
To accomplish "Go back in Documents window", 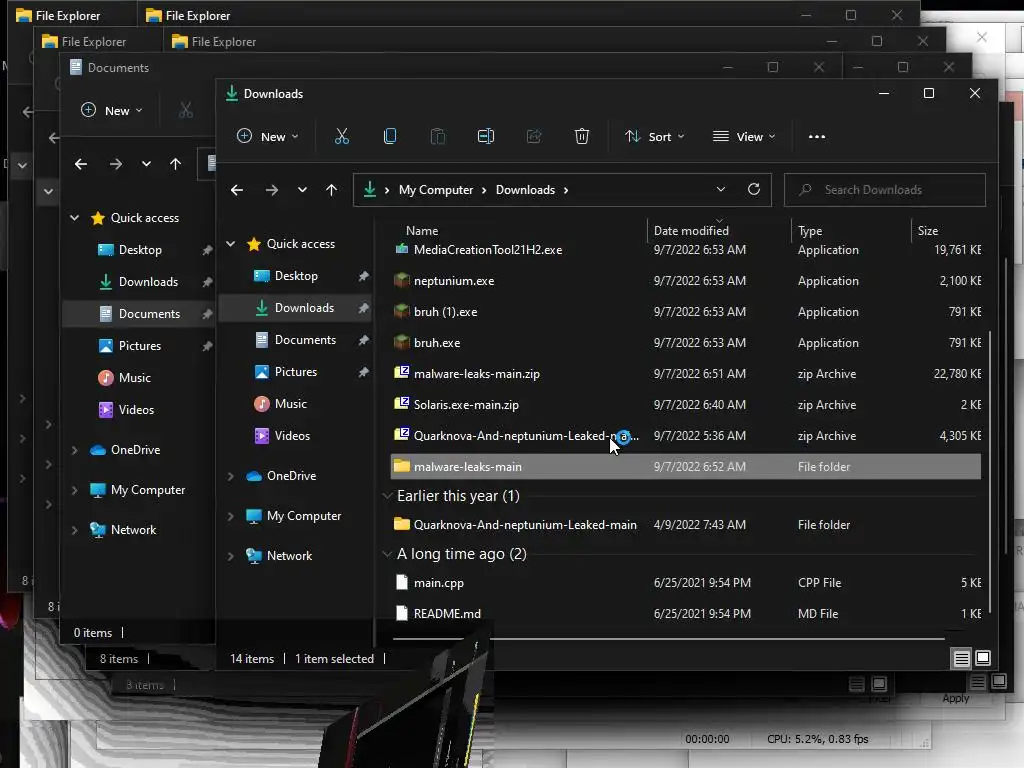I will coord(81,164).
